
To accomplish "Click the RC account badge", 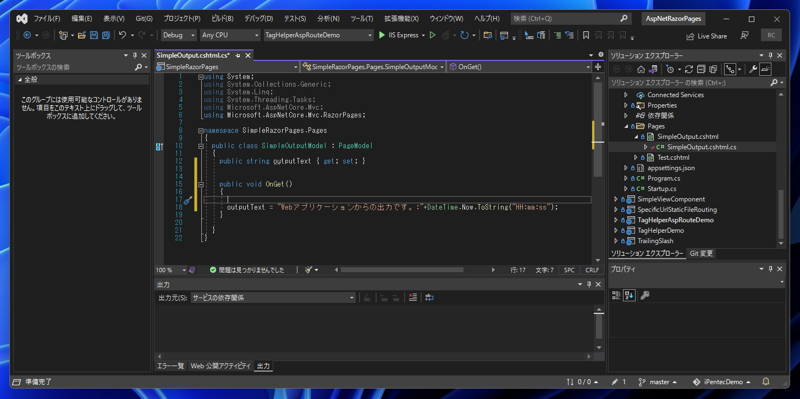I will coord(771,35).
